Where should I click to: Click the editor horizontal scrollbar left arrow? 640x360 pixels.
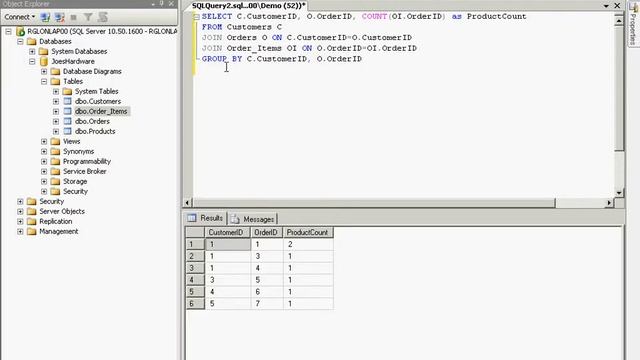(187, 203)
